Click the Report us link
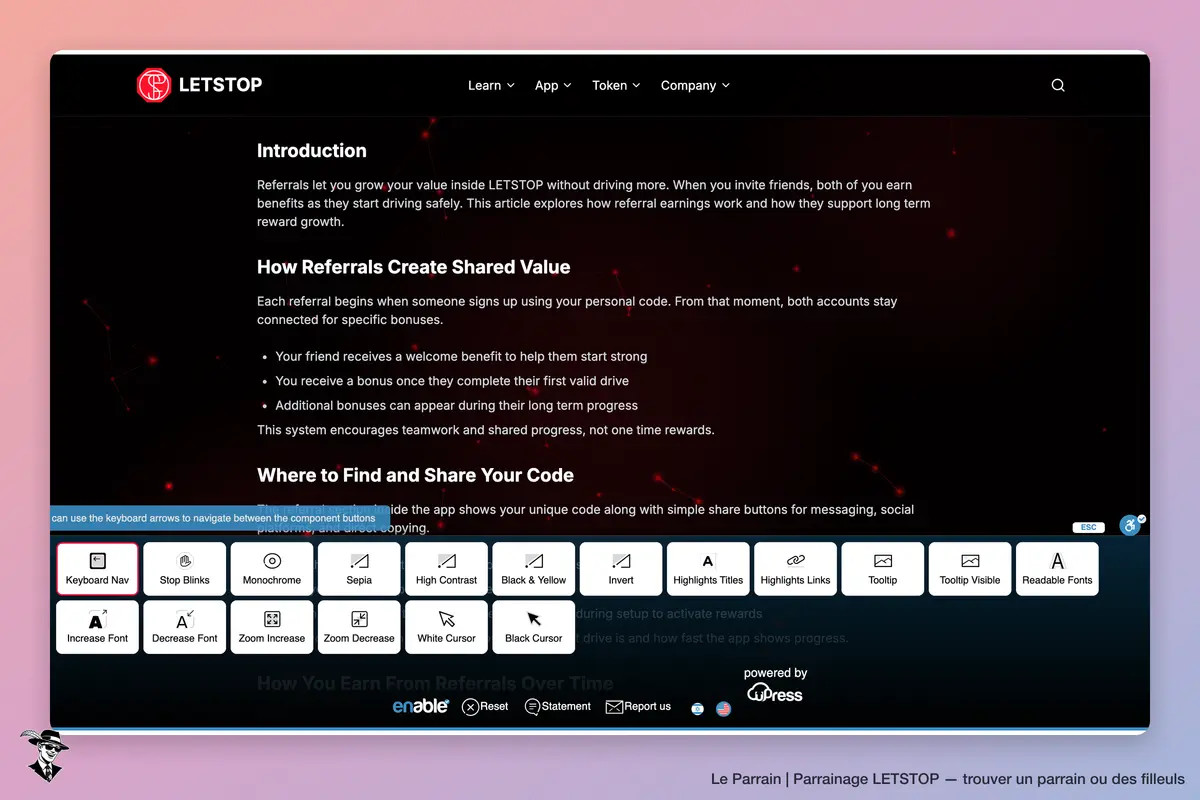 pos(639,707)
